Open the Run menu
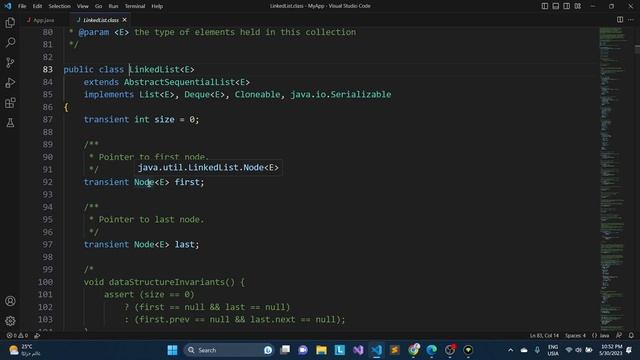640x360 pixels. click(x=113, y=6)
